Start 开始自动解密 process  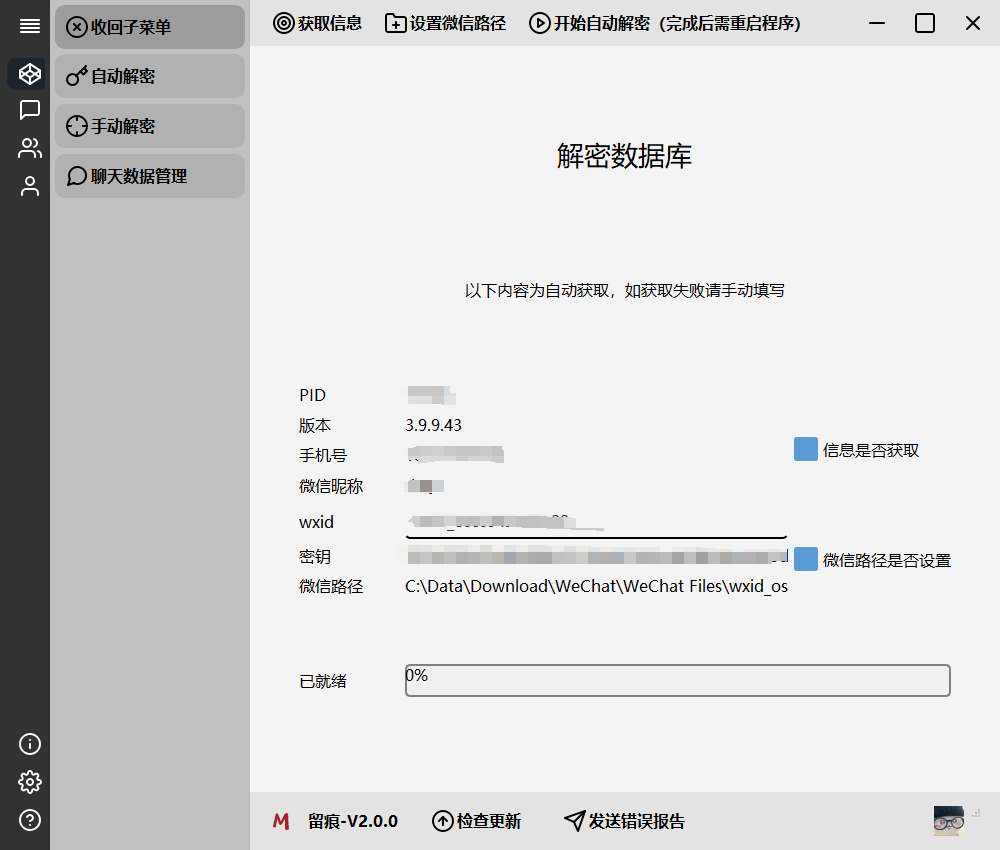coord(665,24)
